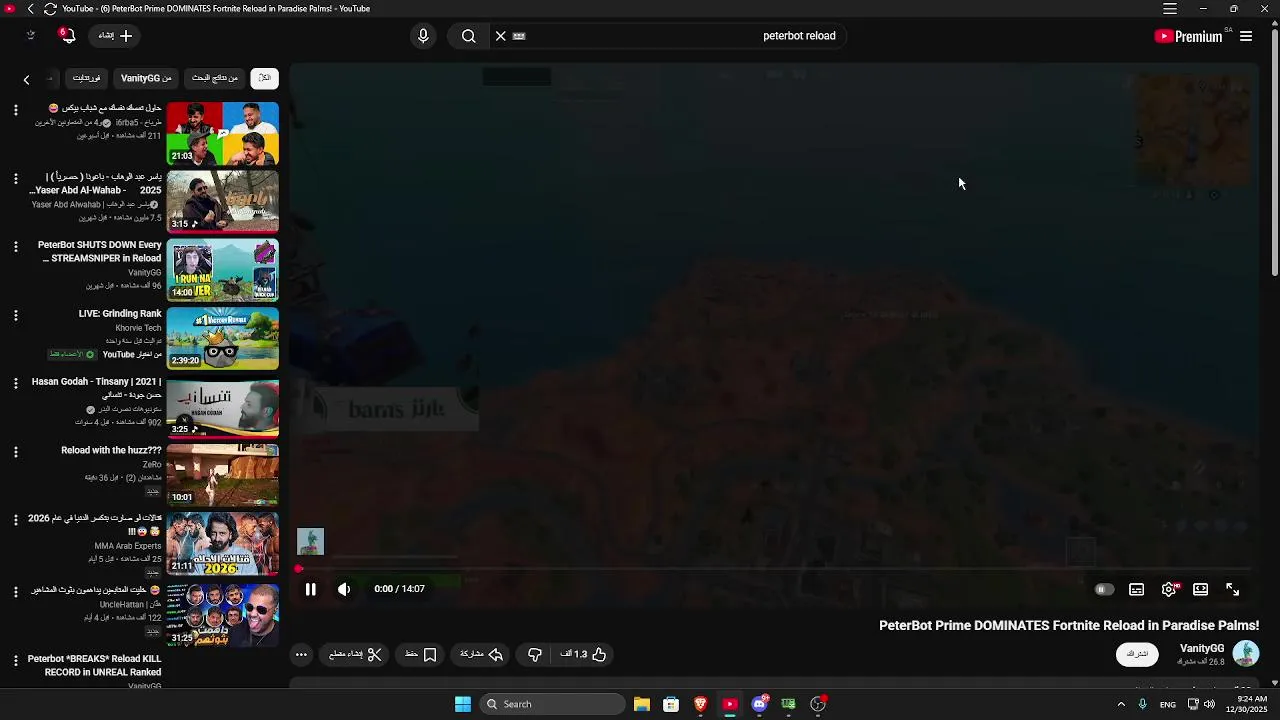Save the video with bookmark button
Screen dimensions: 1280x720
pos(421,654)
